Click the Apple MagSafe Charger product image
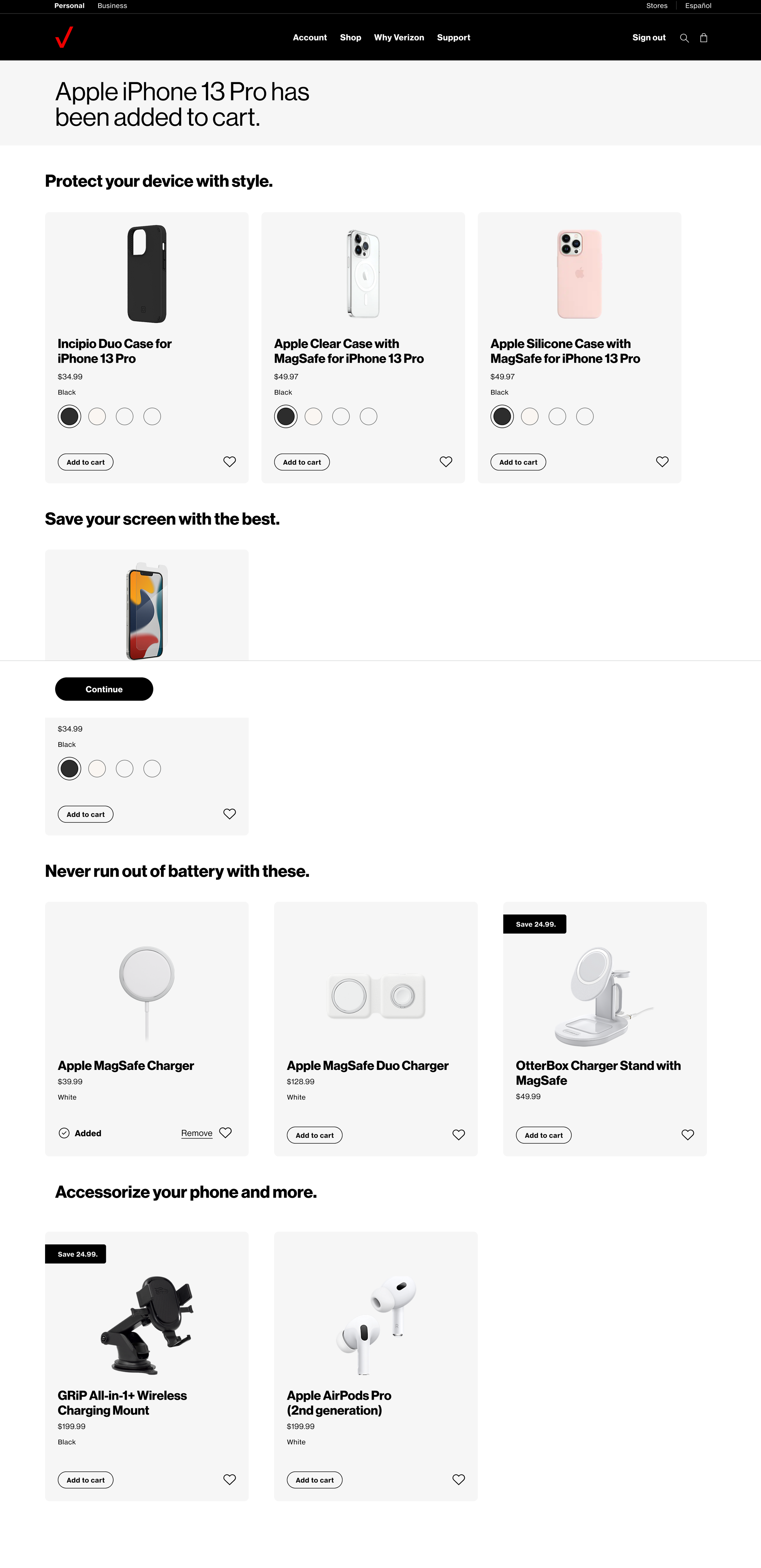This screenshot has height=1568, width=761. pyautogui.click(x=147, y=993)
